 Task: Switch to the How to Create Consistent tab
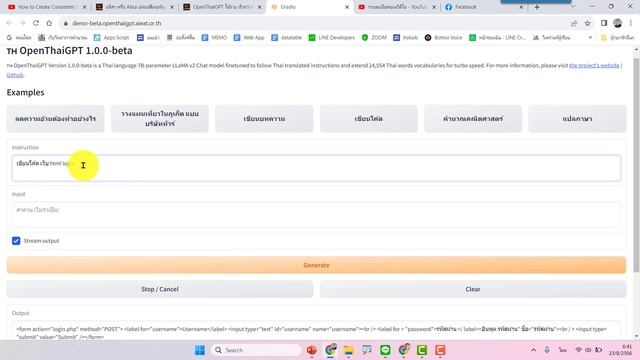(46, 7)
